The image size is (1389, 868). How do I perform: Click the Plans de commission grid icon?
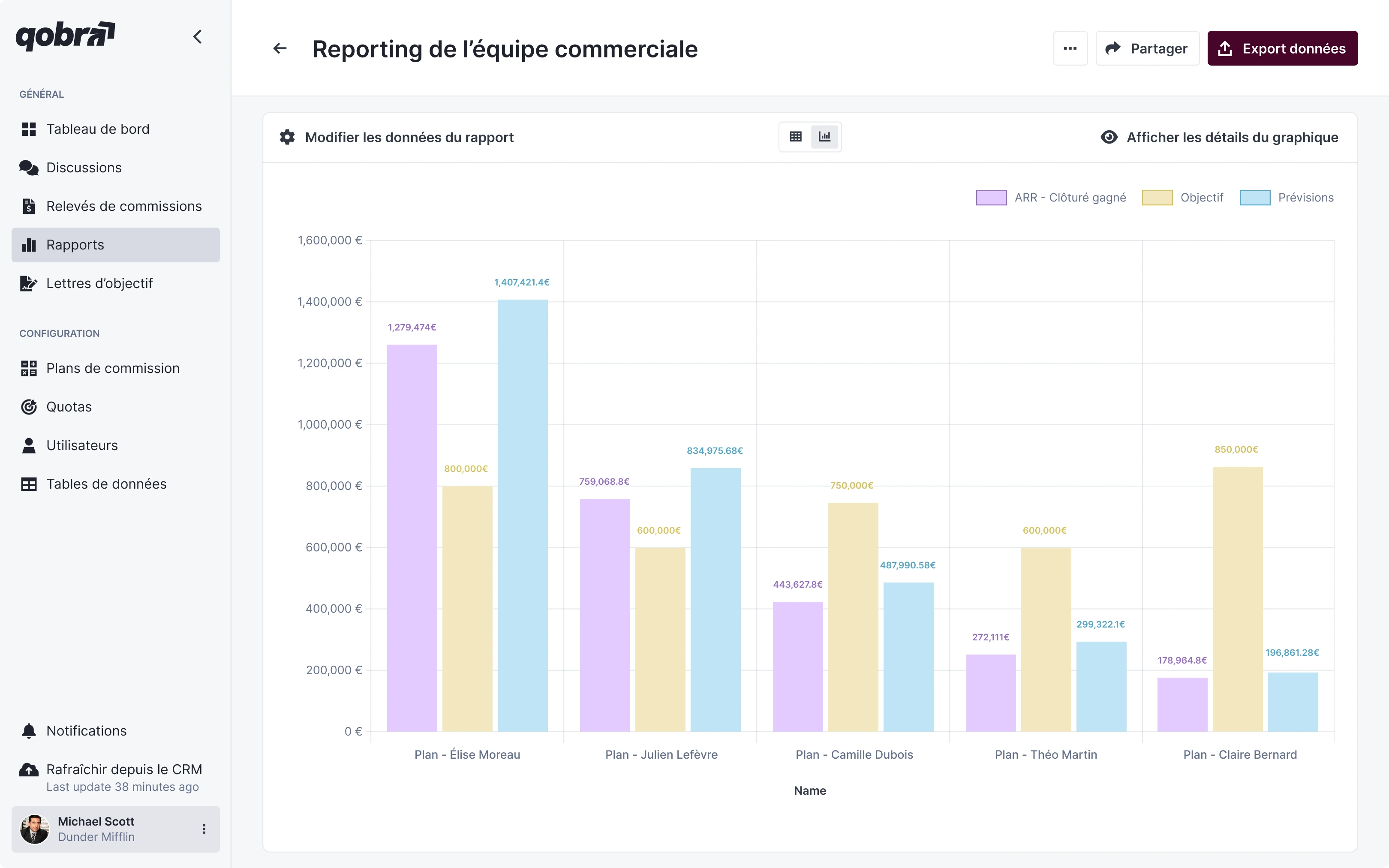(28, 368)
